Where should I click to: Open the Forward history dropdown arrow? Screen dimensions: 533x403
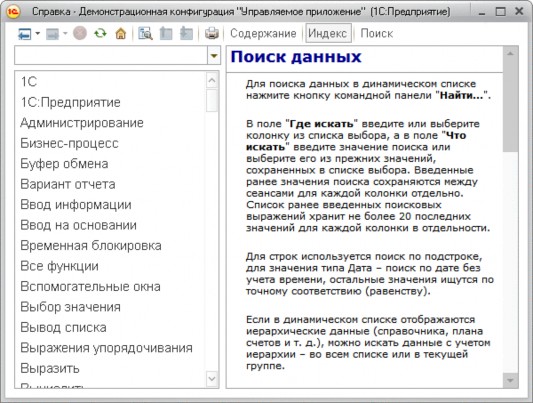point(65,33)
